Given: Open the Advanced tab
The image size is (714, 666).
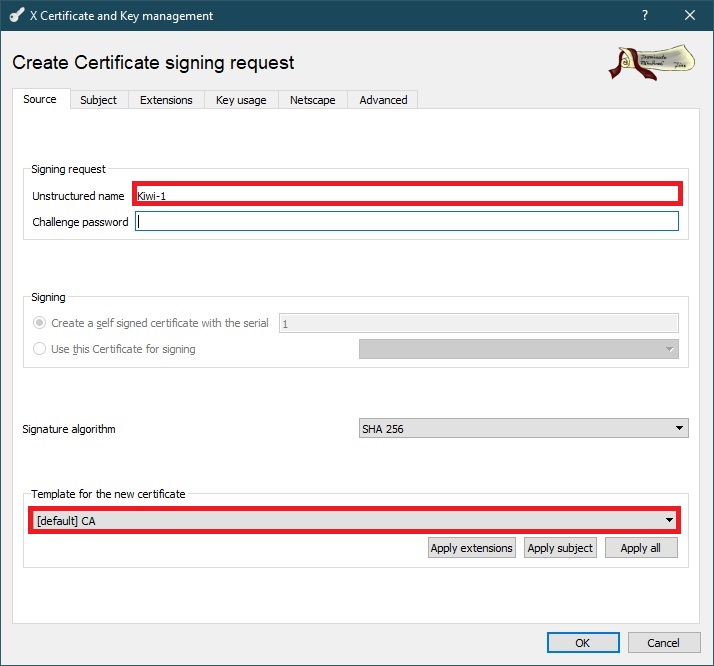Looking at the screenshot, I should (383, 100).
